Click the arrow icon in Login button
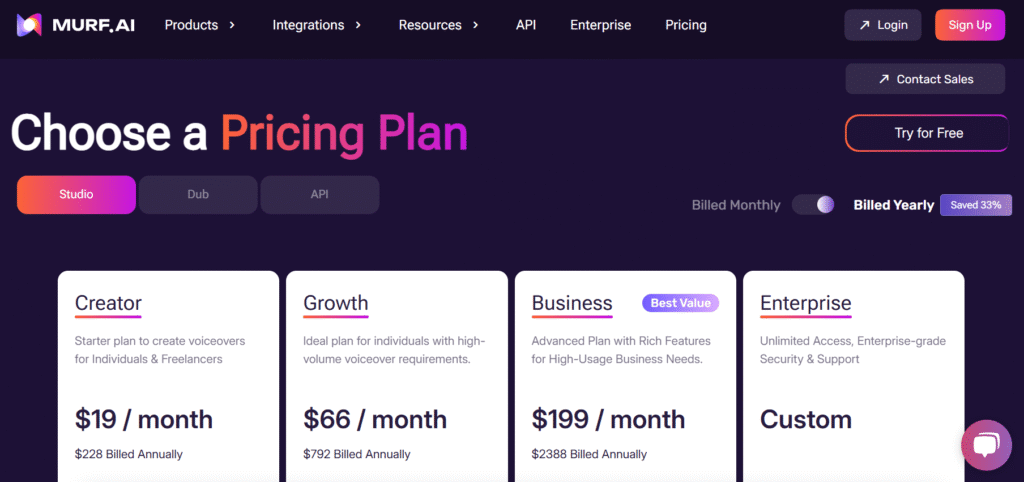Viewport: 1024px width, 482px height. (x=865, y=25)
